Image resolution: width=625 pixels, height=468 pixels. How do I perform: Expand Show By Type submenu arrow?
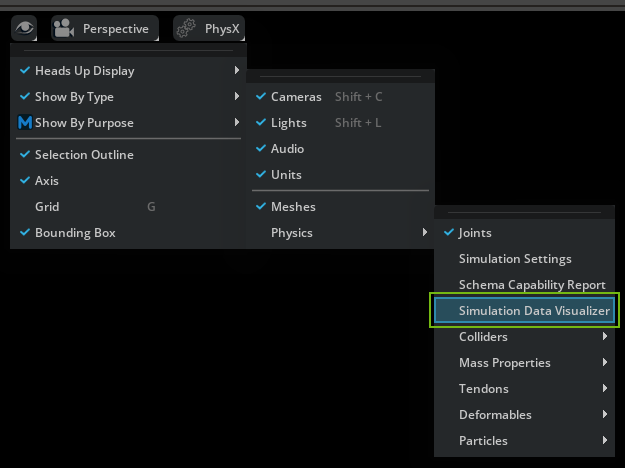(x=237, y=96)
